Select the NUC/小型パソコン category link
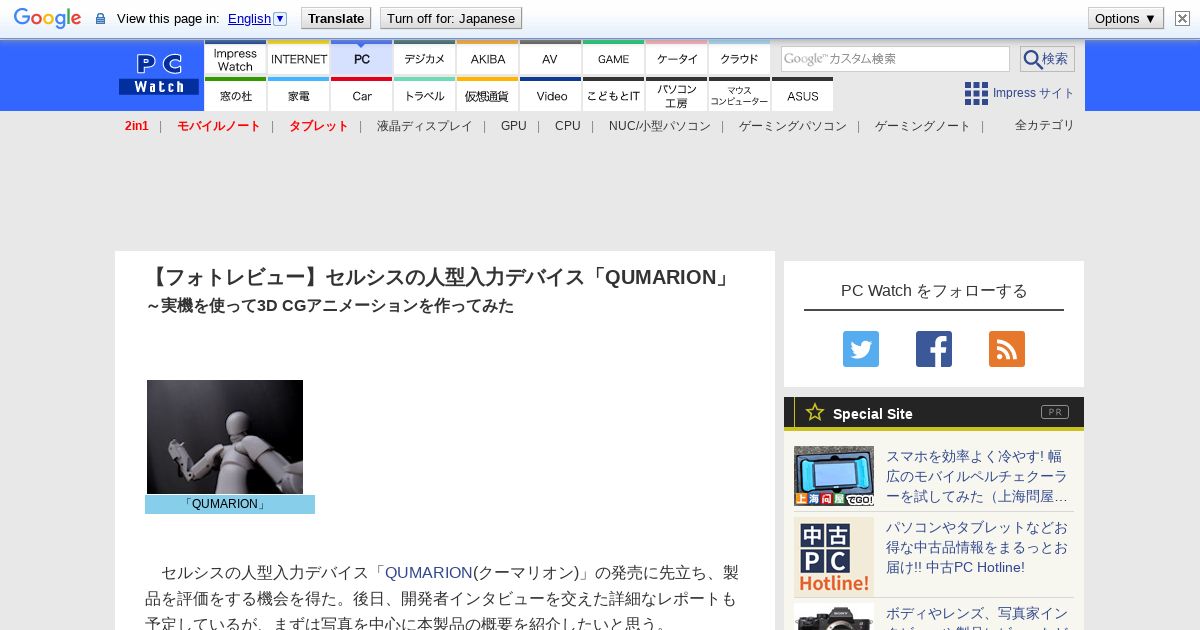 [660, 126]
